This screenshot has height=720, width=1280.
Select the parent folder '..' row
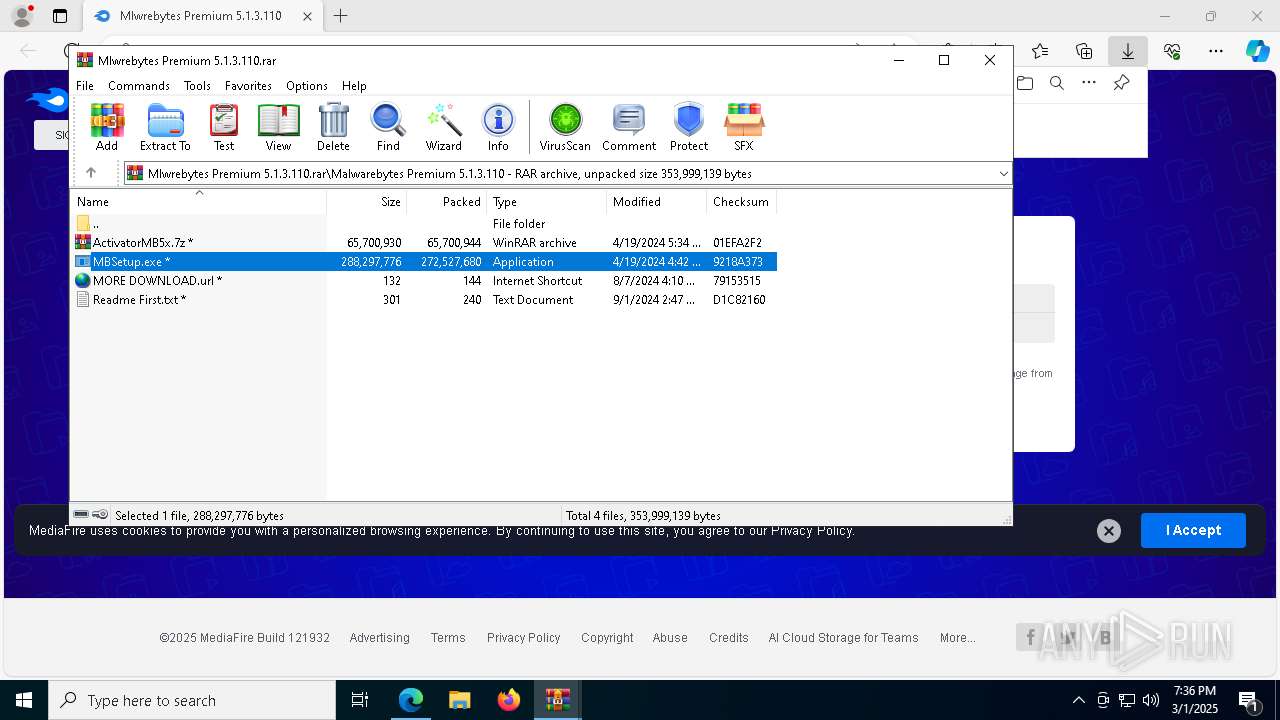[424, 224]
